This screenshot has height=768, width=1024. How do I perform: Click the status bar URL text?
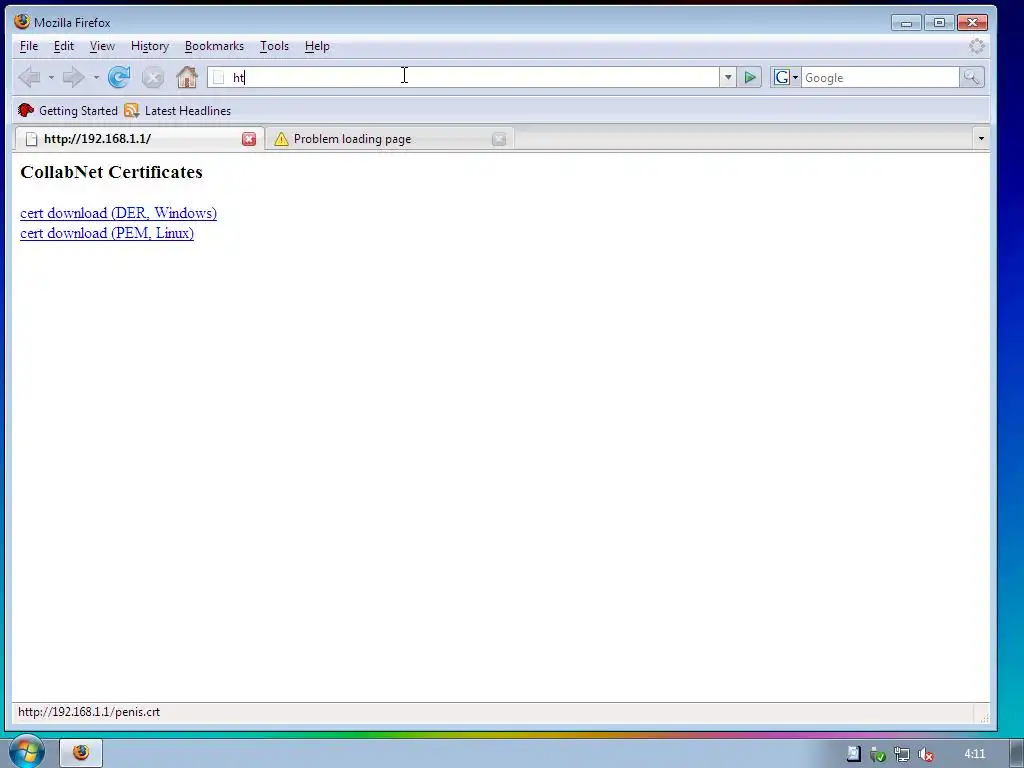coord(89,712)
